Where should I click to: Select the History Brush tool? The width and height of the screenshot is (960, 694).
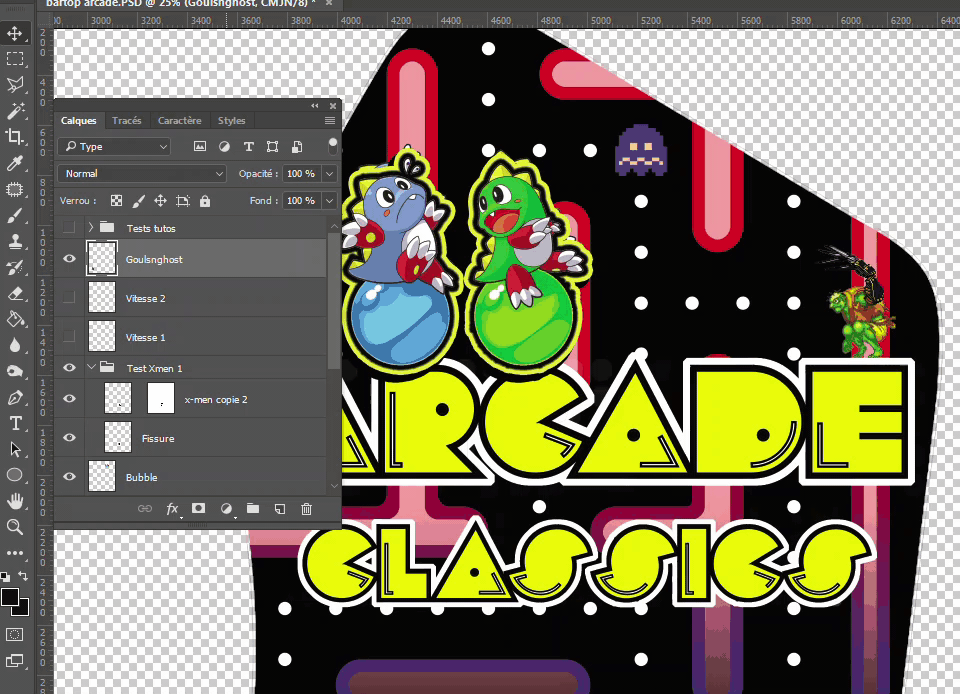15,267
